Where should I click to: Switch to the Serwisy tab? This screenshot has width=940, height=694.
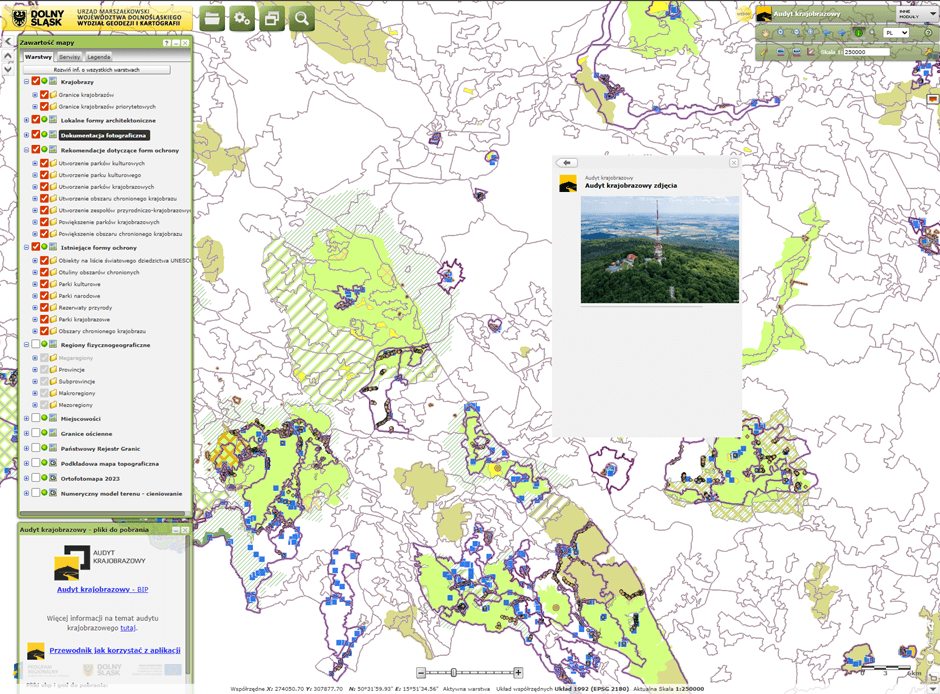click(69, 57)
